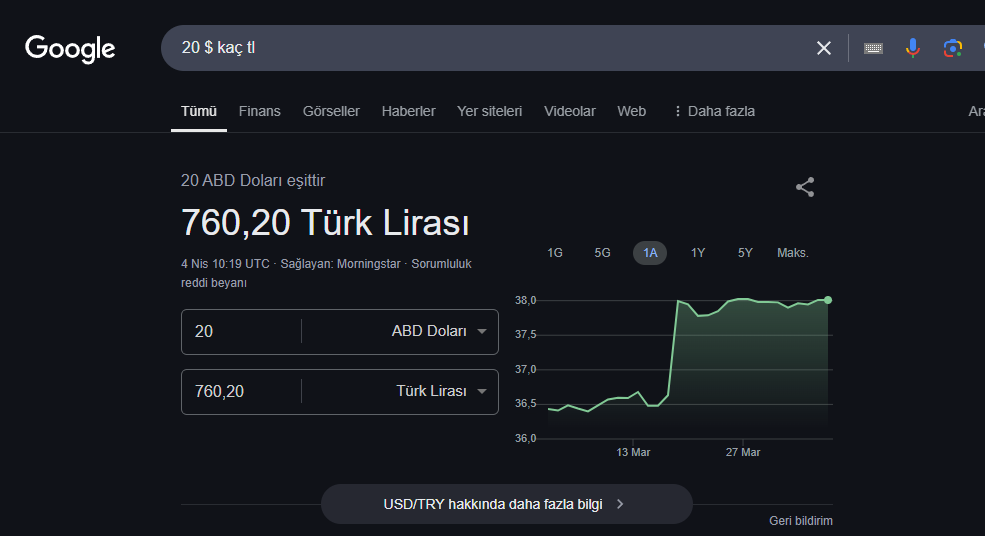Select the 1A chart range
This screenshot has width=985, height=536.
point(650,253)
